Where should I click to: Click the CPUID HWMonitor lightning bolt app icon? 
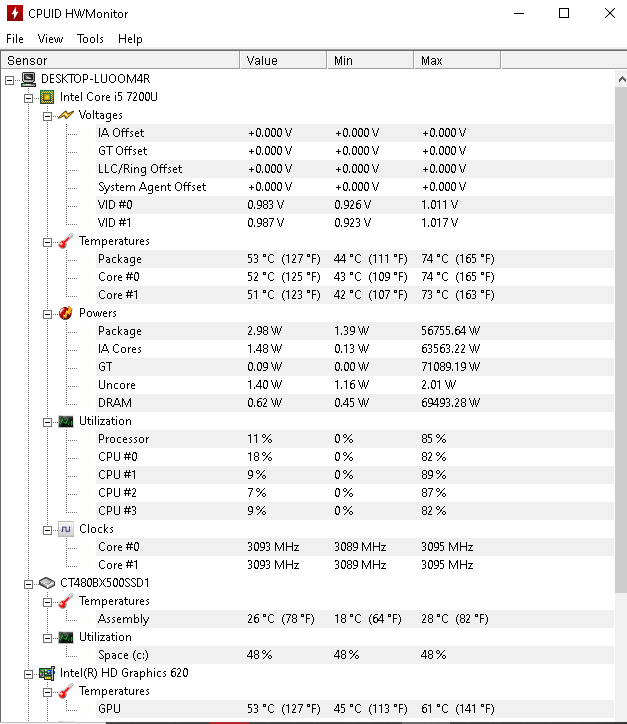[14, 13]
